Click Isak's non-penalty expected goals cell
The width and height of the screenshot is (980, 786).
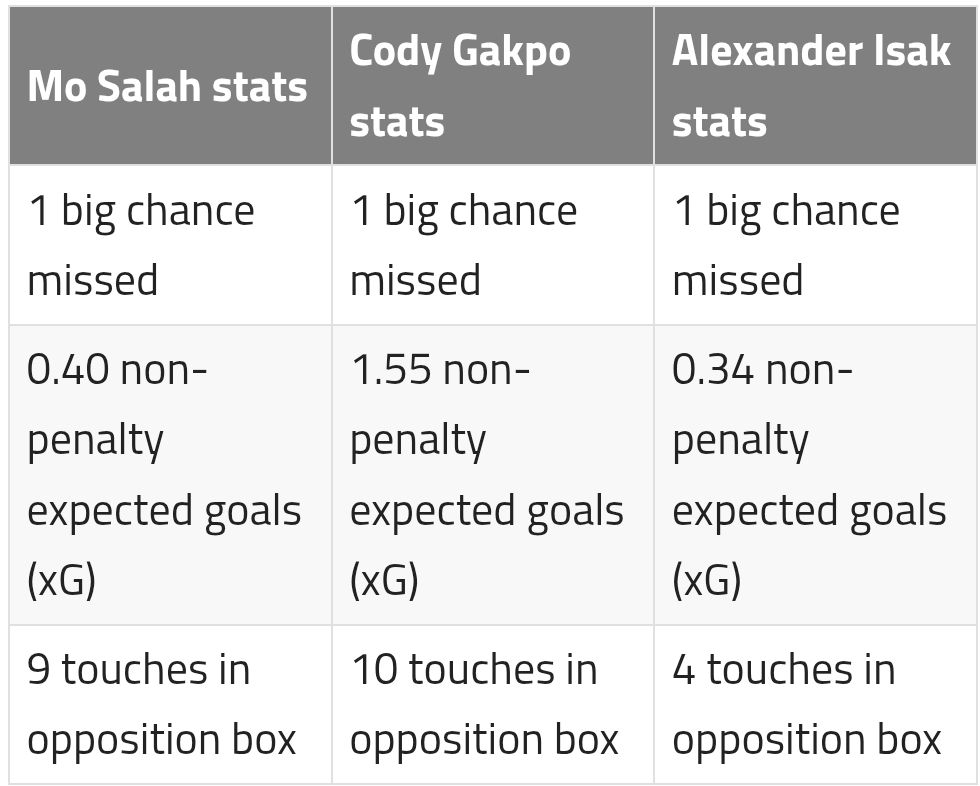[x=814, y=475]
